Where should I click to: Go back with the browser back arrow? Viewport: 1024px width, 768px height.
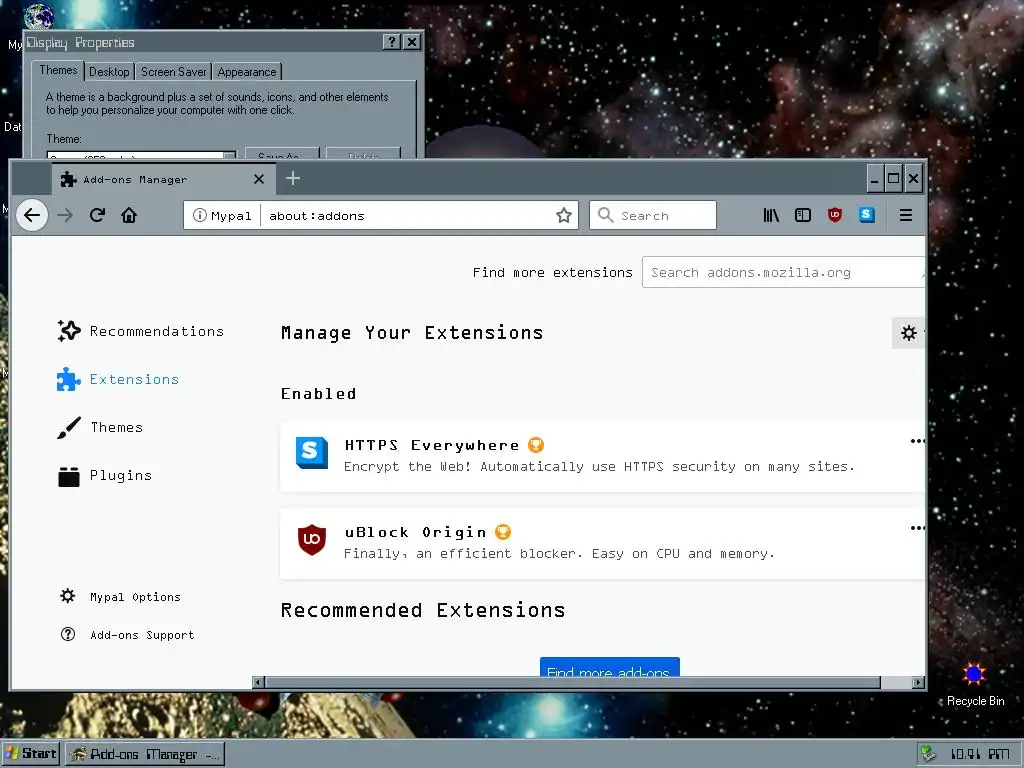32,215
